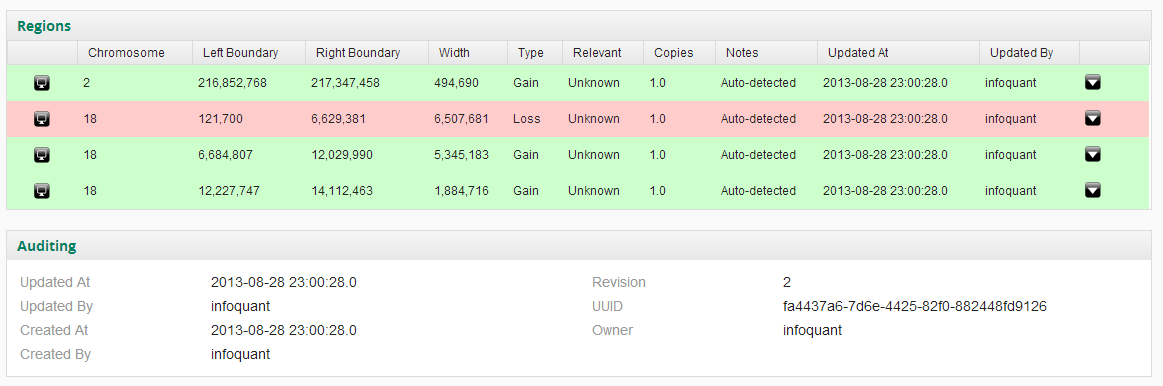Image resolution: width=1163 pixels, height=386 pixels.
Task: Click the Updated At column header
Action: [898, 53]
